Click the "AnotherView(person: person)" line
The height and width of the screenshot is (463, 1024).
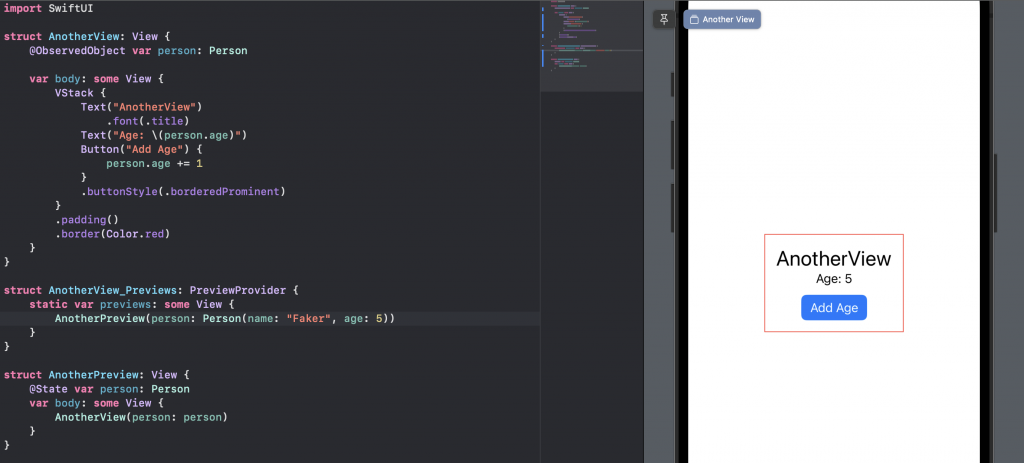coord(142,417)
